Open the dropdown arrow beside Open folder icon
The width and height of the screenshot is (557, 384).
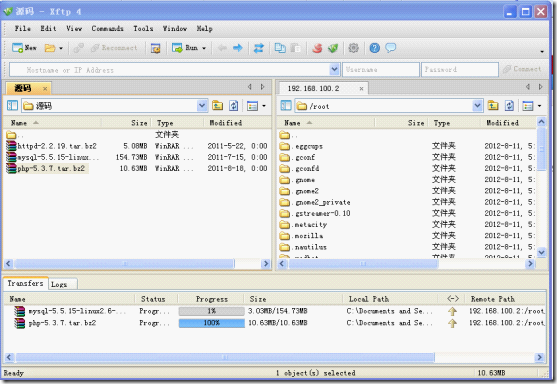(x=61, y=48)
